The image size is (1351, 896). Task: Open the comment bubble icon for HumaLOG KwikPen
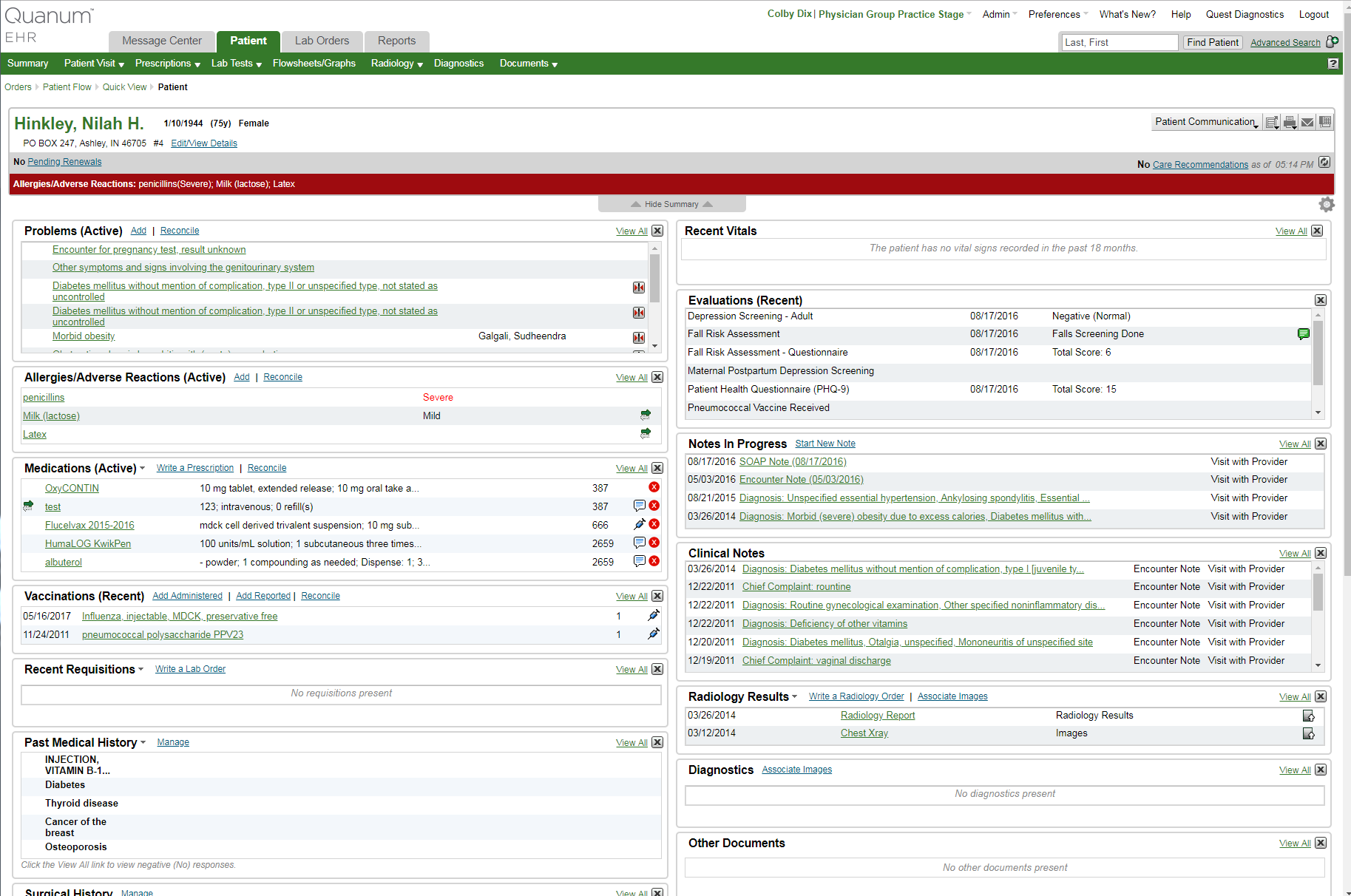pyautogui.click(x=639, y=543)
